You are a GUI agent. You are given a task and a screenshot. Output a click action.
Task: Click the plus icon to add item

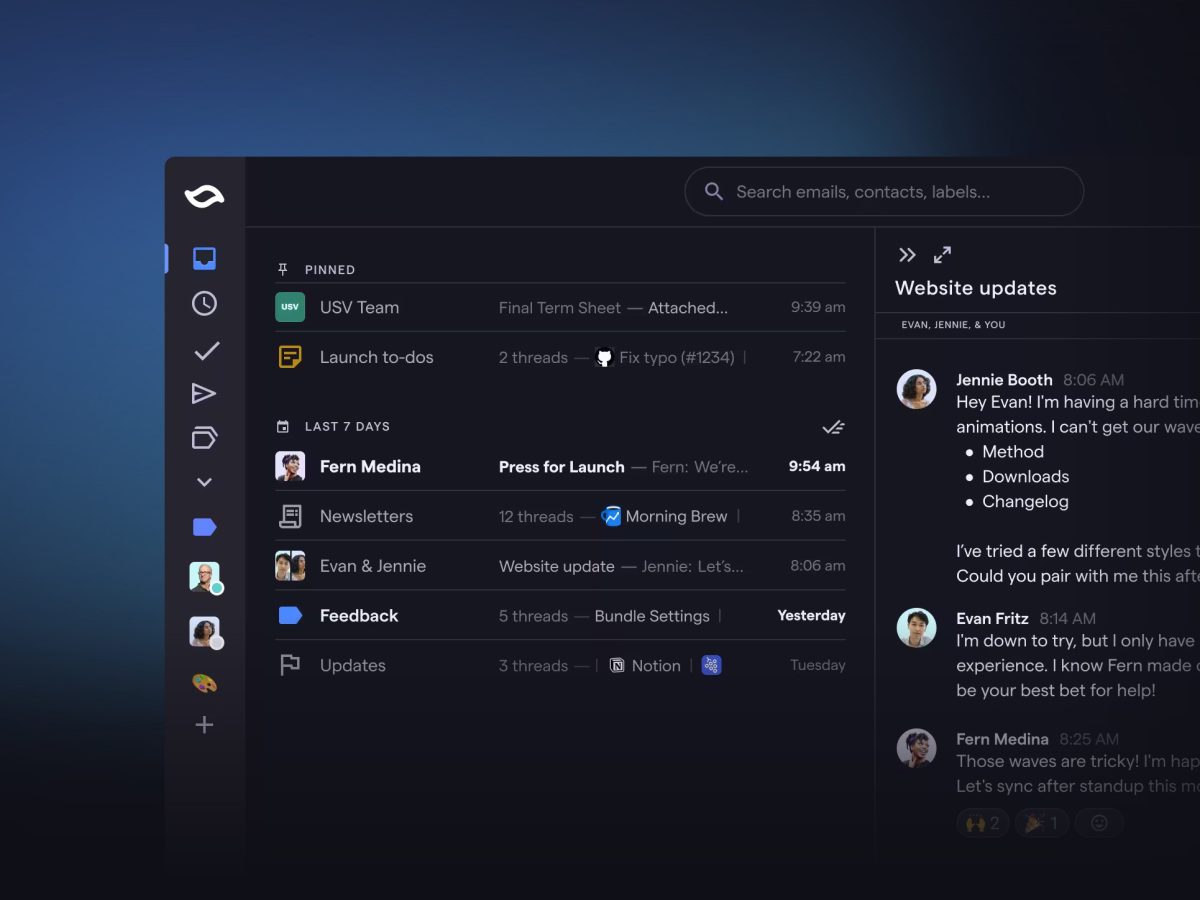point(204,725)
